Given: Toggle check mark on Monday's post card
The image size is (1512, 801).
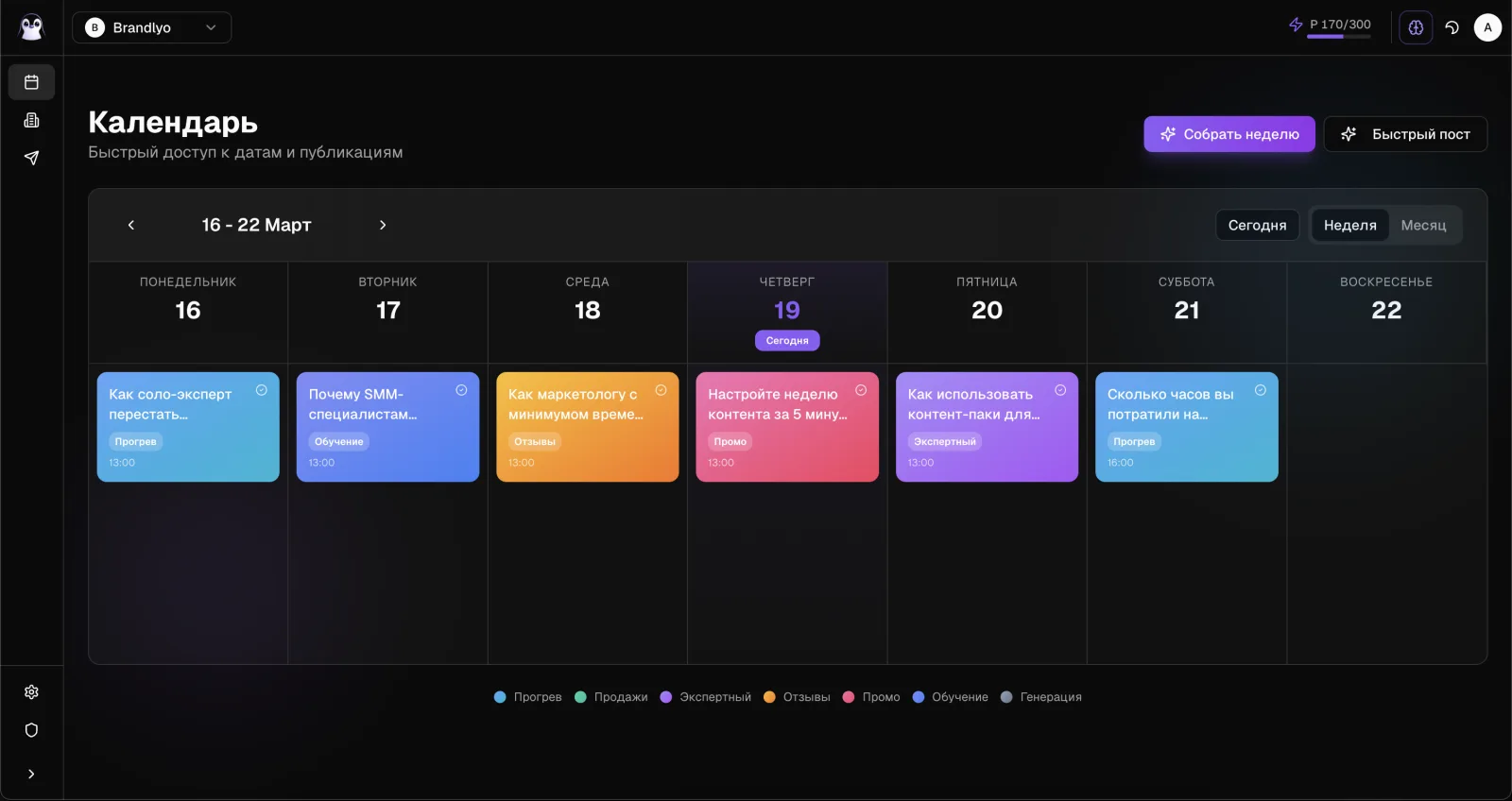Looking at the screenshot, I should (262, 390).
